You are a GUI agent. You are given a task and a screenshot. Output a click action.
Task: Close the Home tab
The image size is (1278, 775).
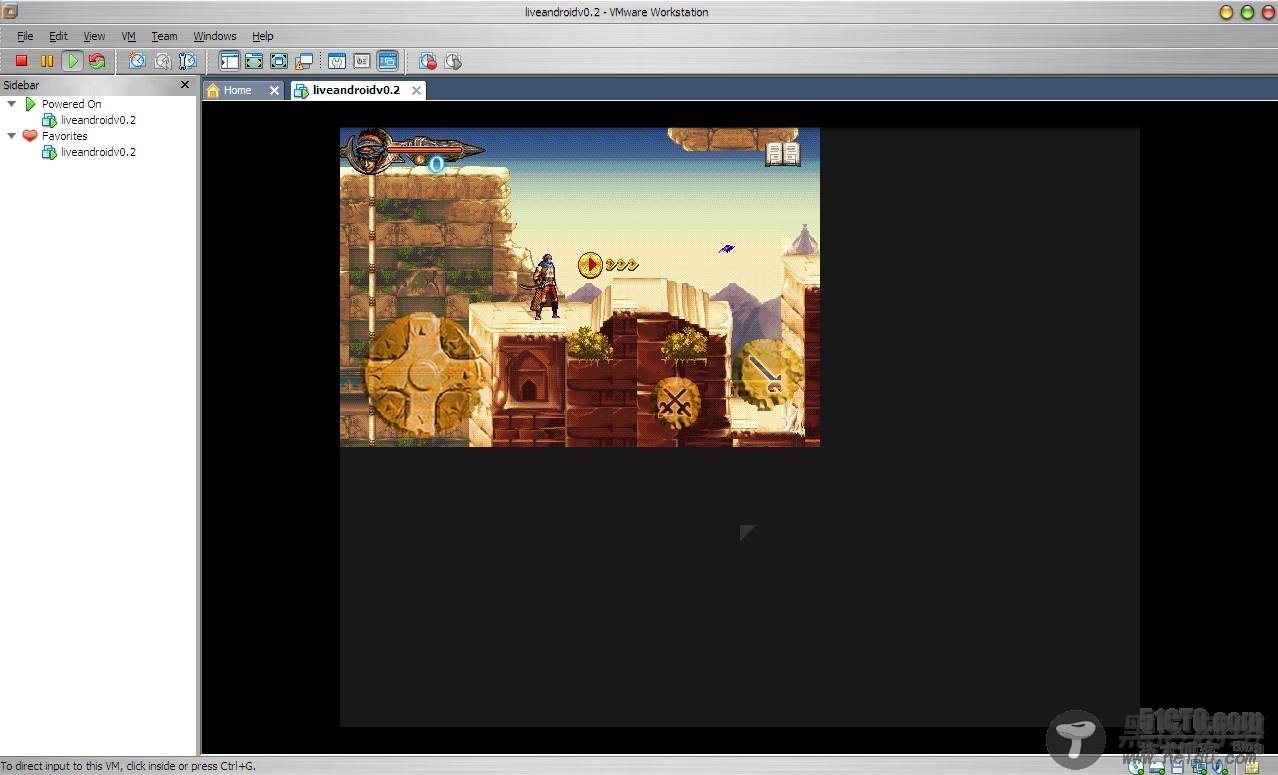click(x=275, y=90)
